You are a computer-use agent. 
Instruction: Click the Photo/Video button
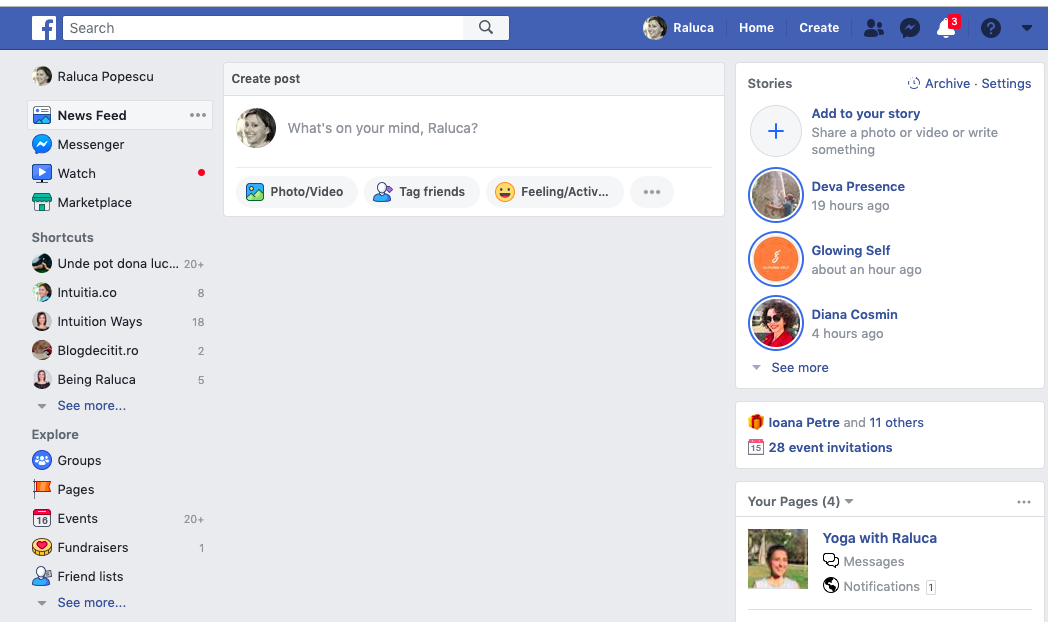click(x=296, y=192)
